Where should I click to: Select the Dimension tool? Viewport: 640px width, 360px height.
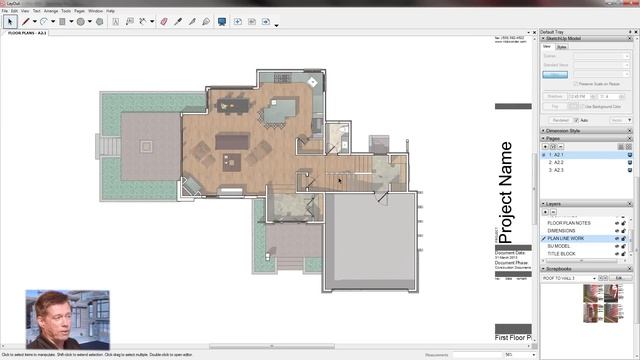(x=142, y=22)
